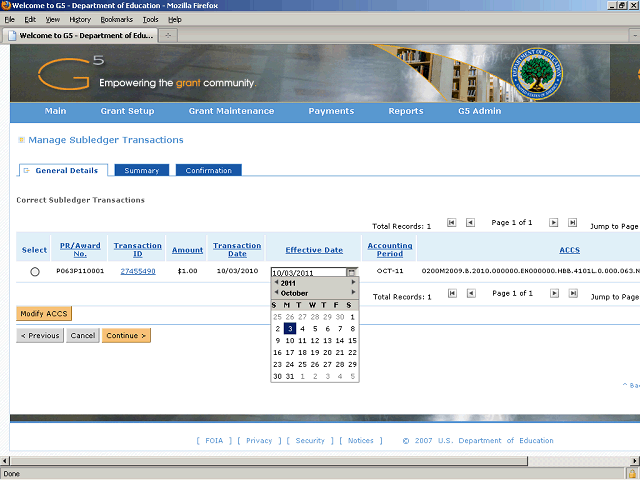Open the Bookmarks menu
The image size is (640, 480).
117,20
